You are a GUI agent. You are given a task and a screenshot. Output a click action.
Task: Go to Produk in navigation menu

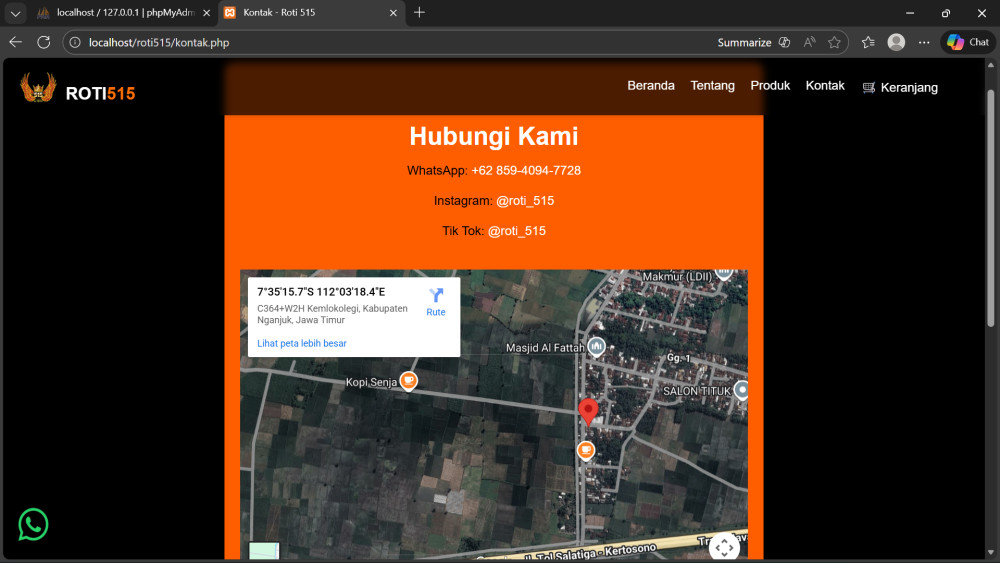click(x=770, y=86)
